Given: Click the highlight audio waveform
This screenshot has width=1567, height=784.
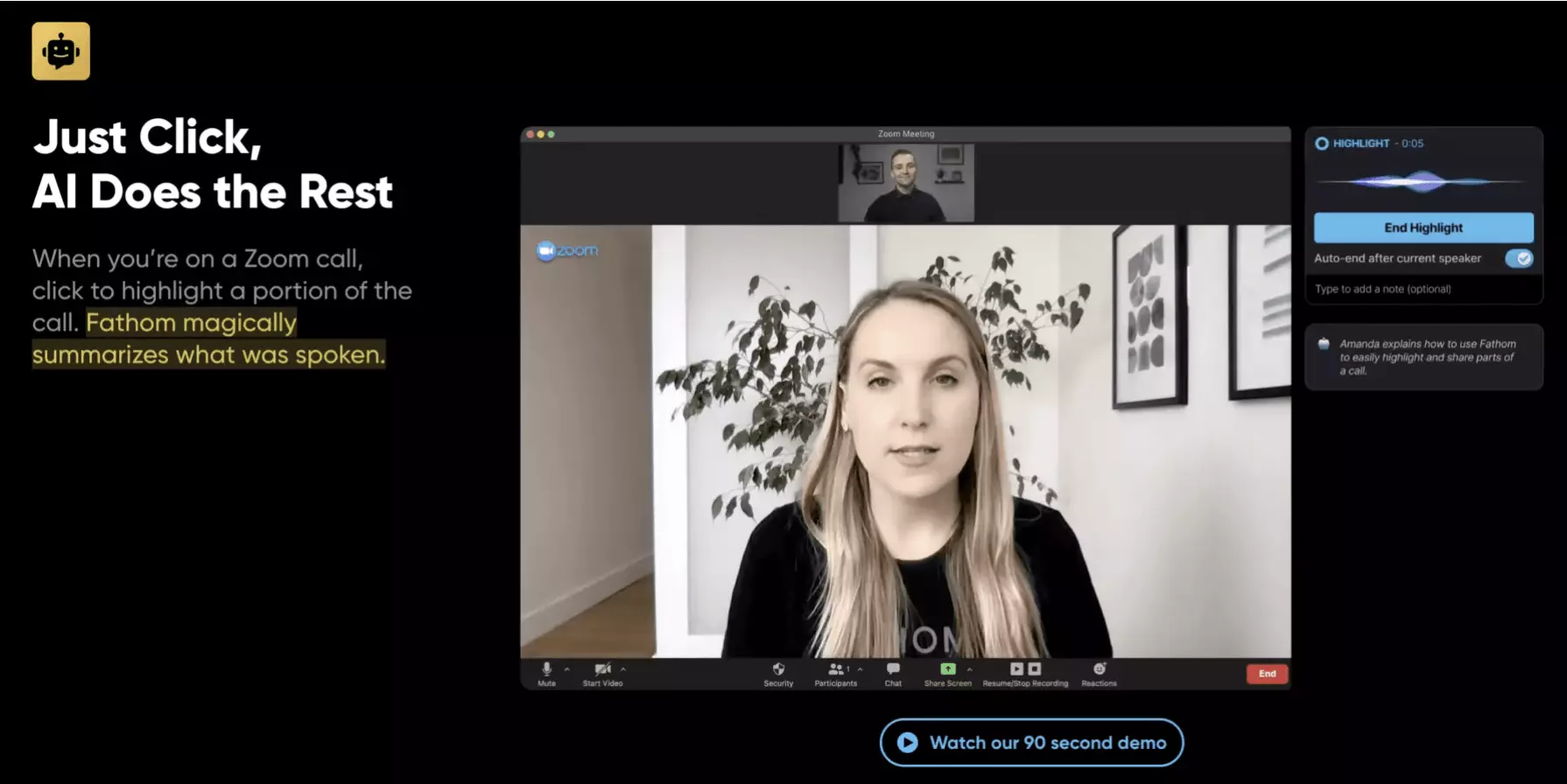Looking at the screenshot, I should (1423, 182).
